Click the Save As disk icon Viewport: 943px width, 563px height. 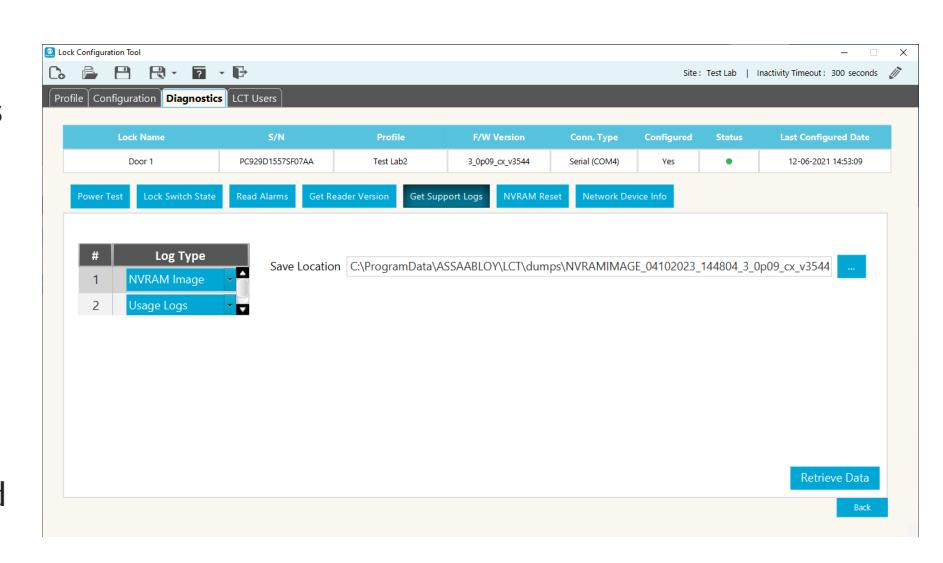pos(157,73)
